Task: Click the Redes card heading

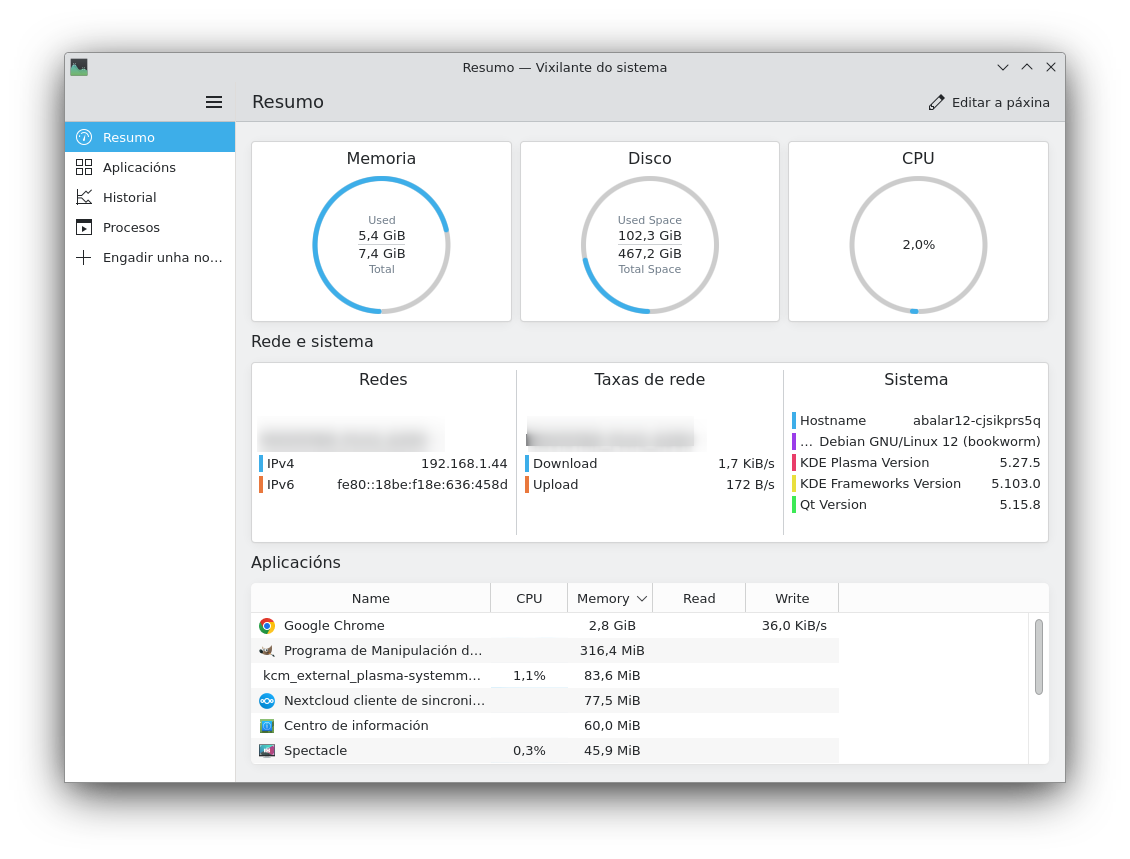Action: coord(383,380)
